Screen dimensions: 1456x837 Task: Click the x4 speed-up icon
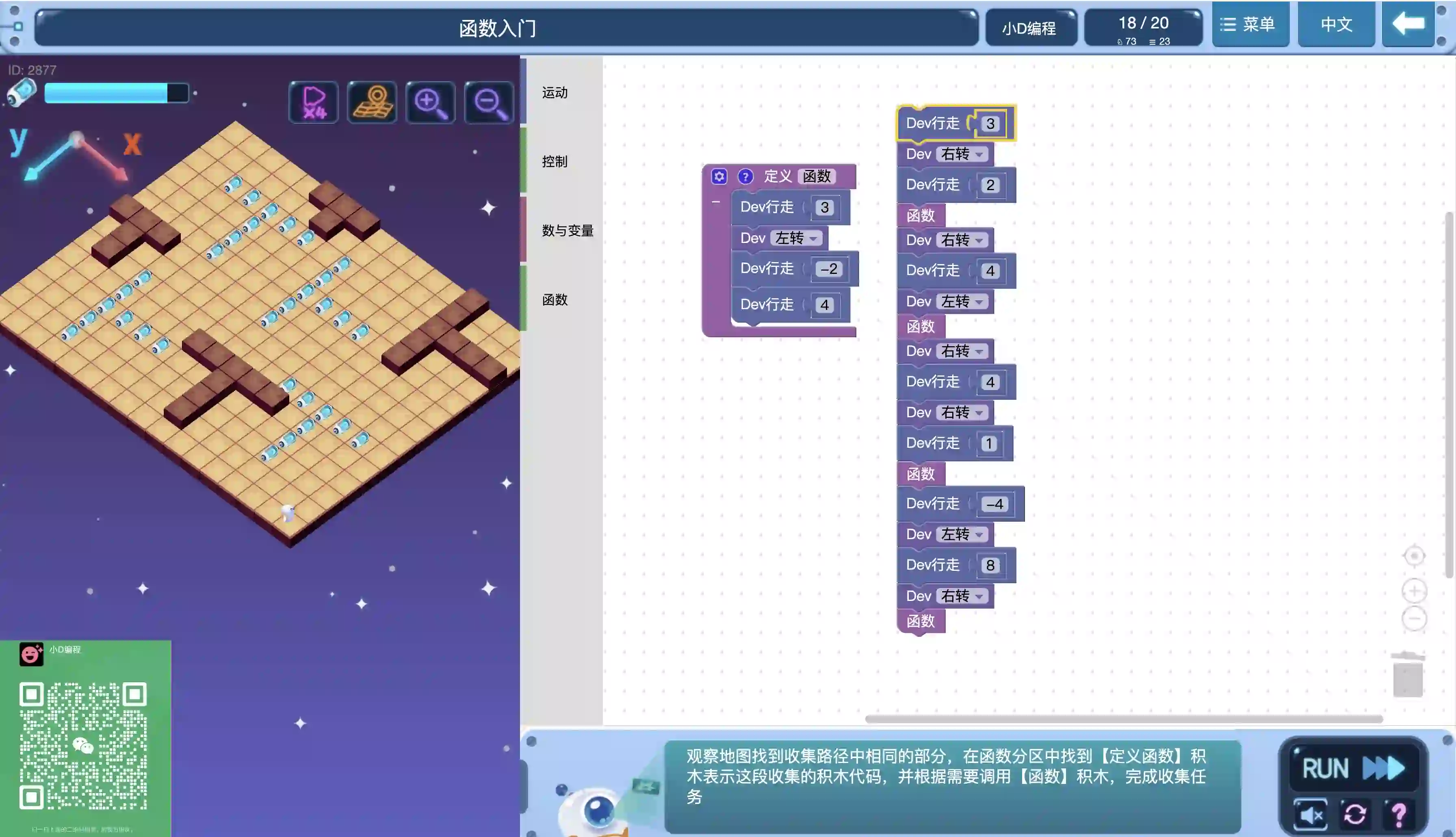pyautogui.click(x=314, y=102)
